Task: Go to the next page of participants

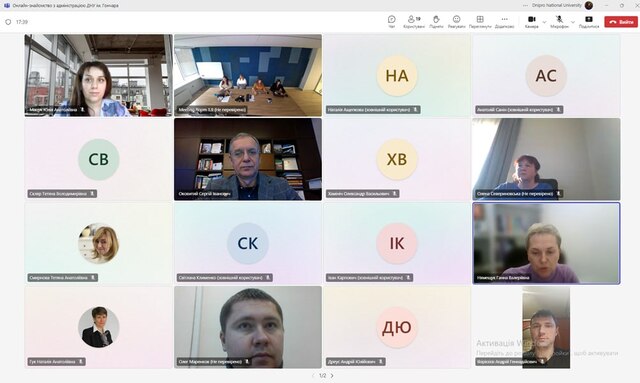Action: [x=332, y=376]
